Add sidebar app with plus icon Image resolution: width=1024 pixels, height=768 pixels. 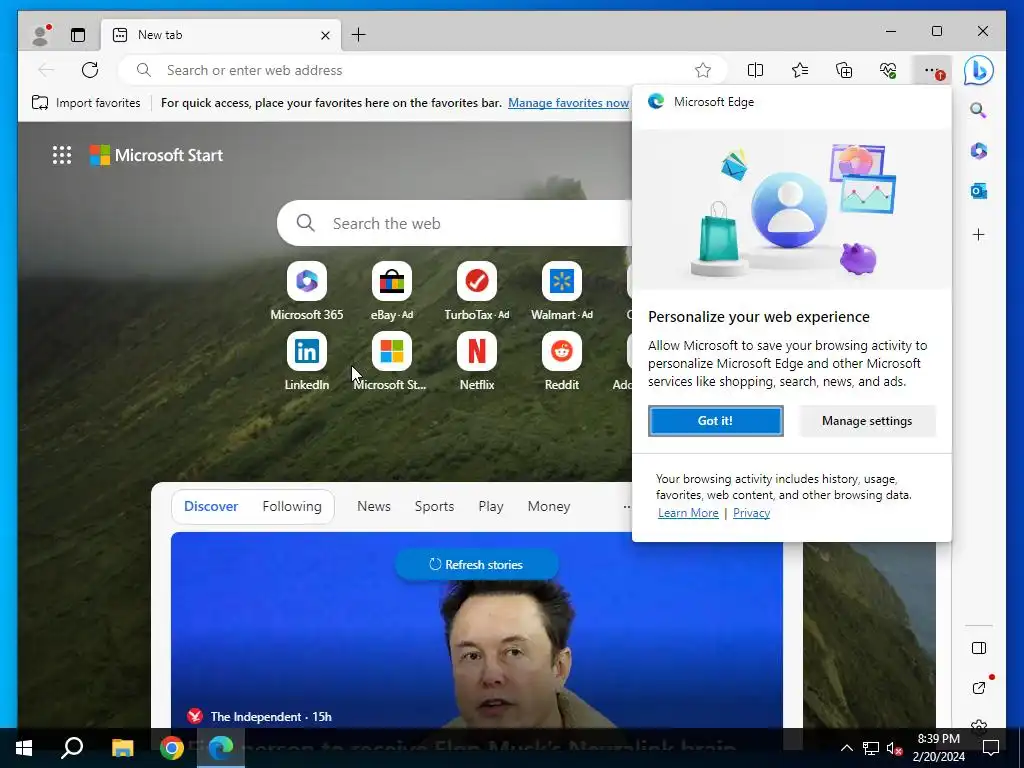click(x=978, y=234)
